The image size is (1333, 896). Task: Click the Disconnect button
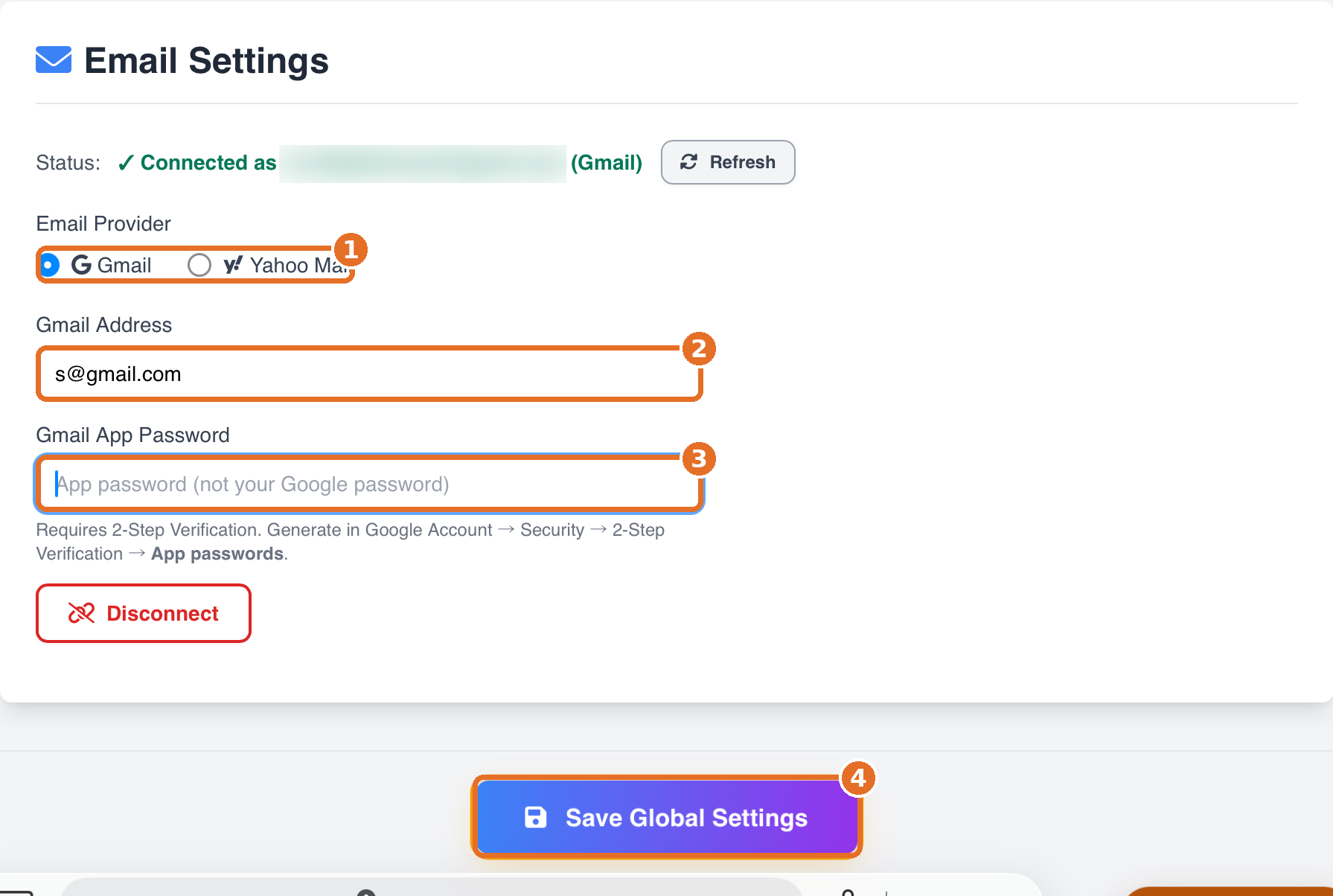pyautogui.click(x=144, y=613)
